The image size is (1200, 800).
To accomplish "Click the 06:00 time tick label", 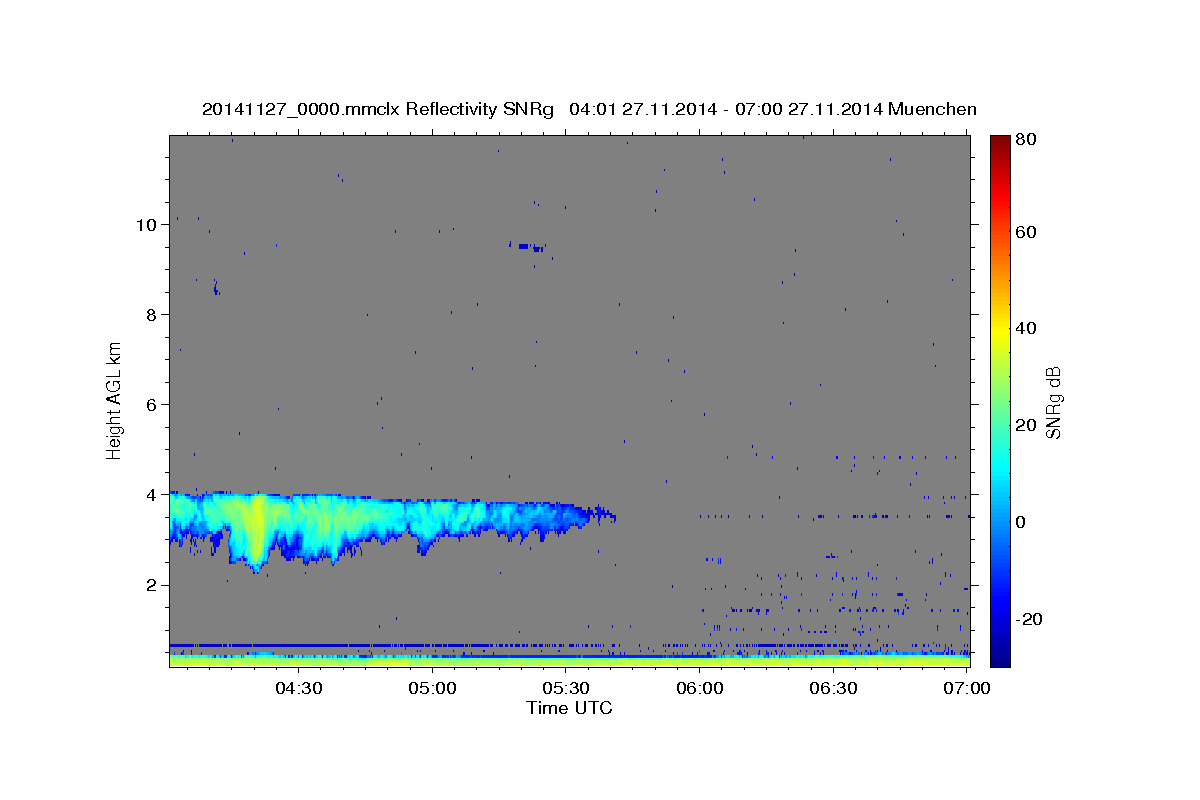I will click(700, 688).
